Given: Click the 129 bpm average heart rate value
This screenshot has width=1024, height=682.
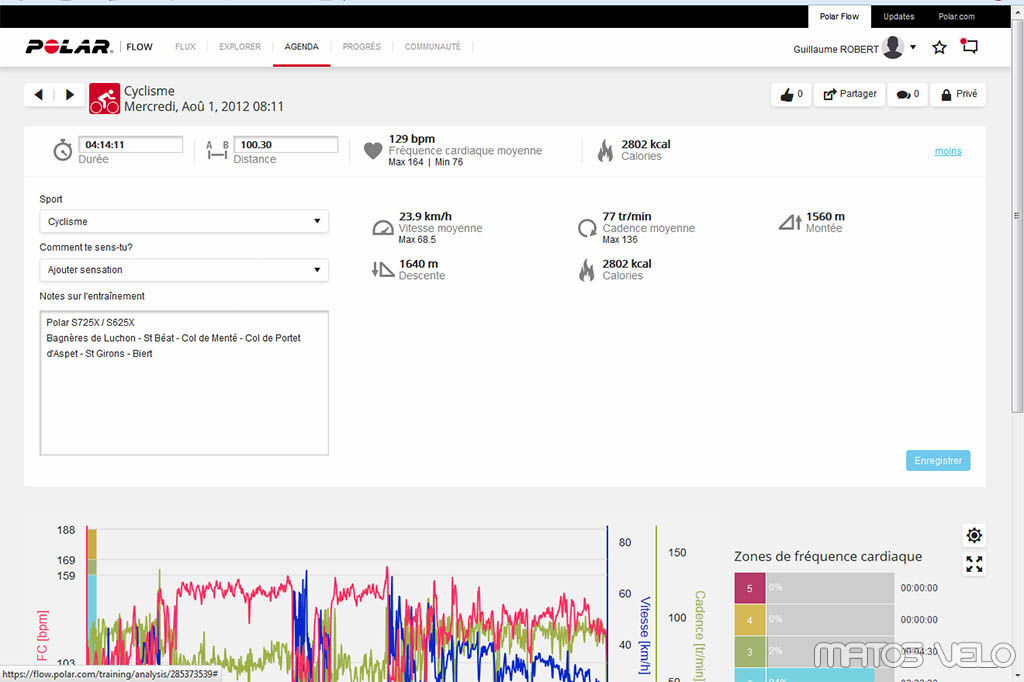Looking at the screenshot, I should (411, 139).
